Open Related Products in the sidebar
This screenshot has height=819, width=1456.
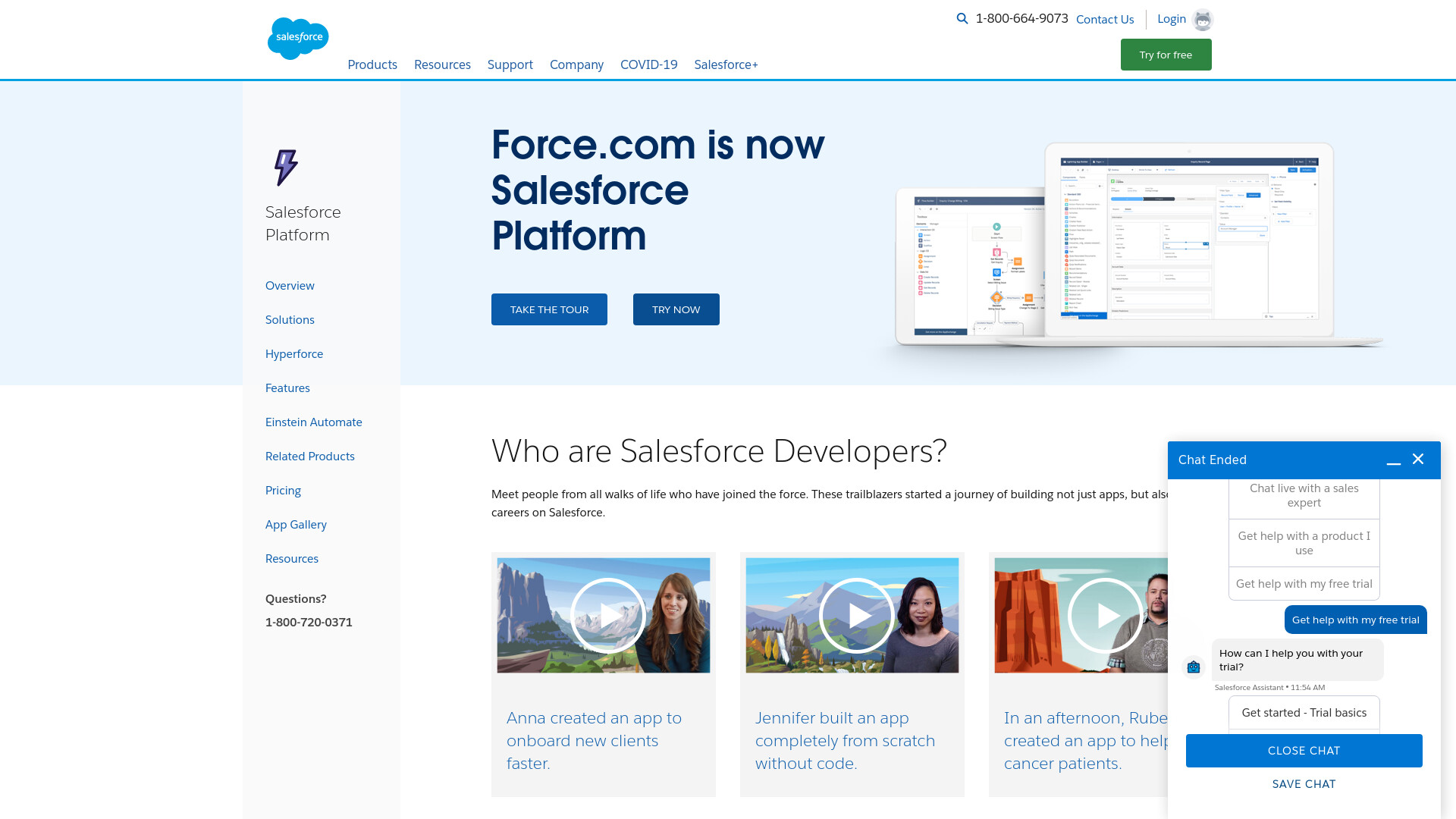[x=310, y=457]
